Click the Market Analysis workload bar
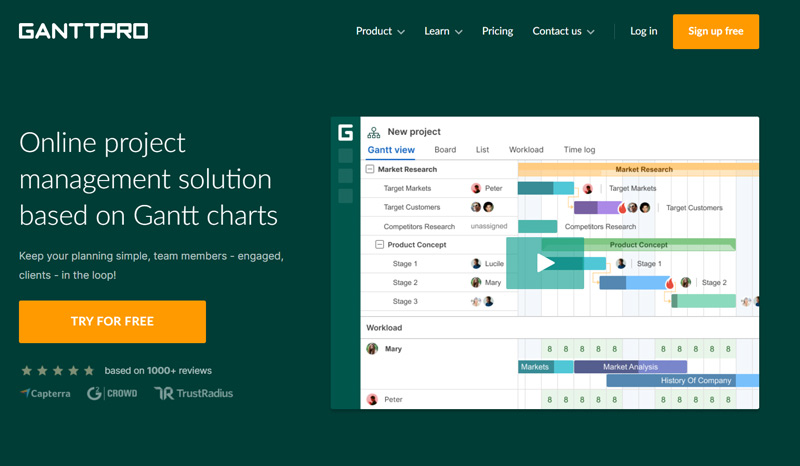800x466 pixels. tap(630, 366)
